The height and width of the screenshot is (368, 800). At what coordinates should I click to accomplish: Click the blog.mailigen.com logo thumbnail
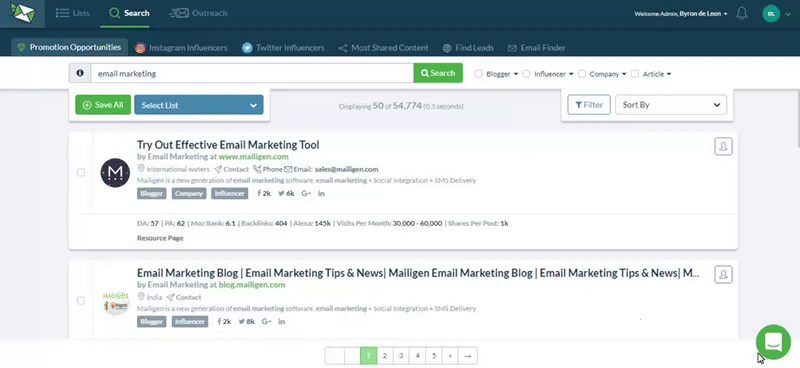coord(115,301)
